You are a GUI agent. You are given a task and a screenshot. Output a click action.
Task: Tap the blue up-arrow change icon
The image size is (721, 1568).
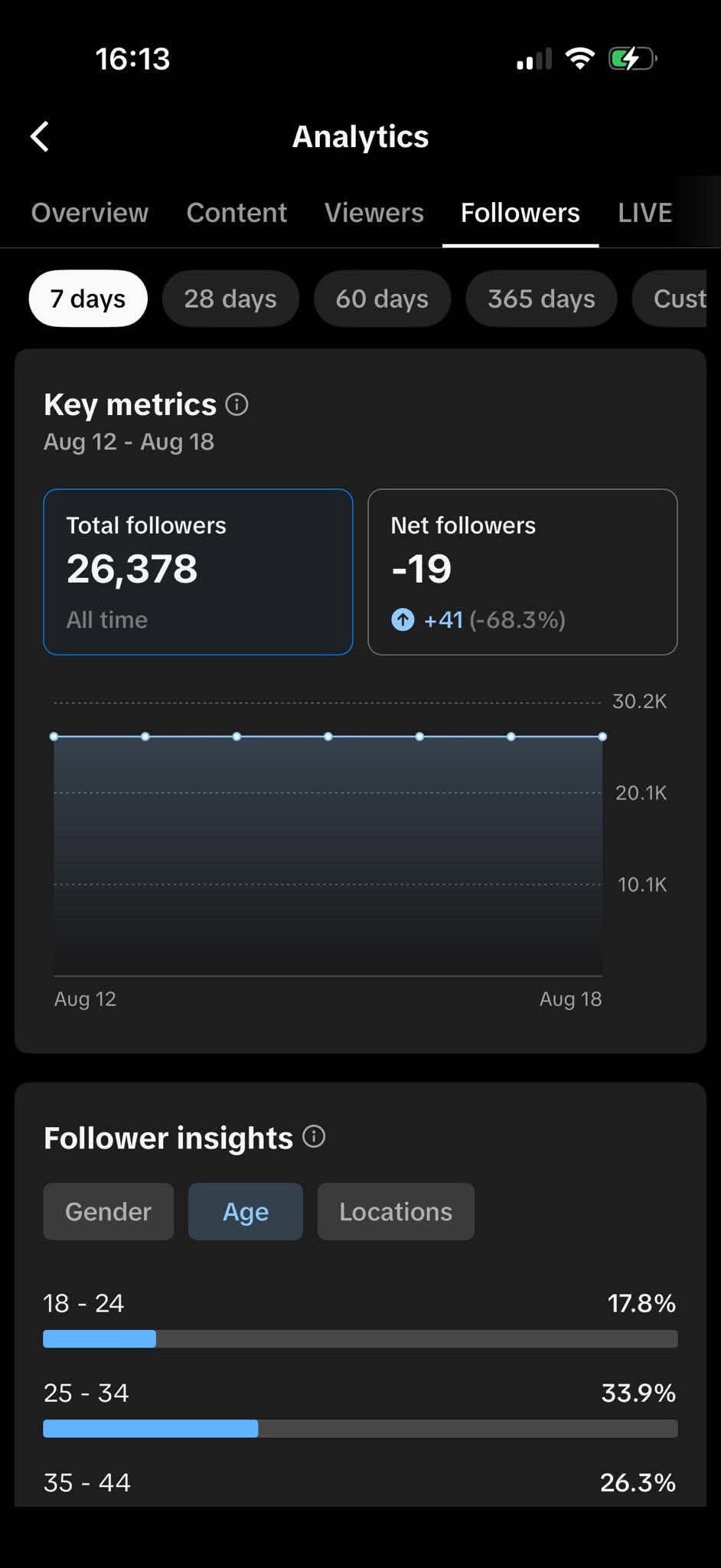point(403,619)
